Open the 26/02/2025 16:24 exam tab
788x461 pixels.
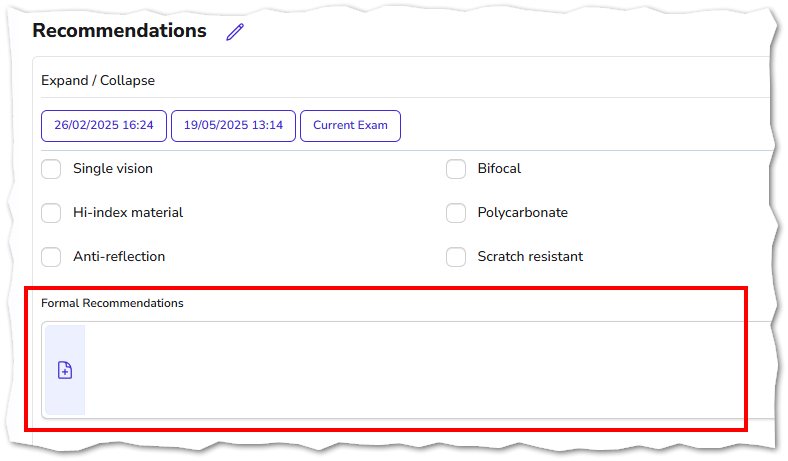[x=104, y=126]
